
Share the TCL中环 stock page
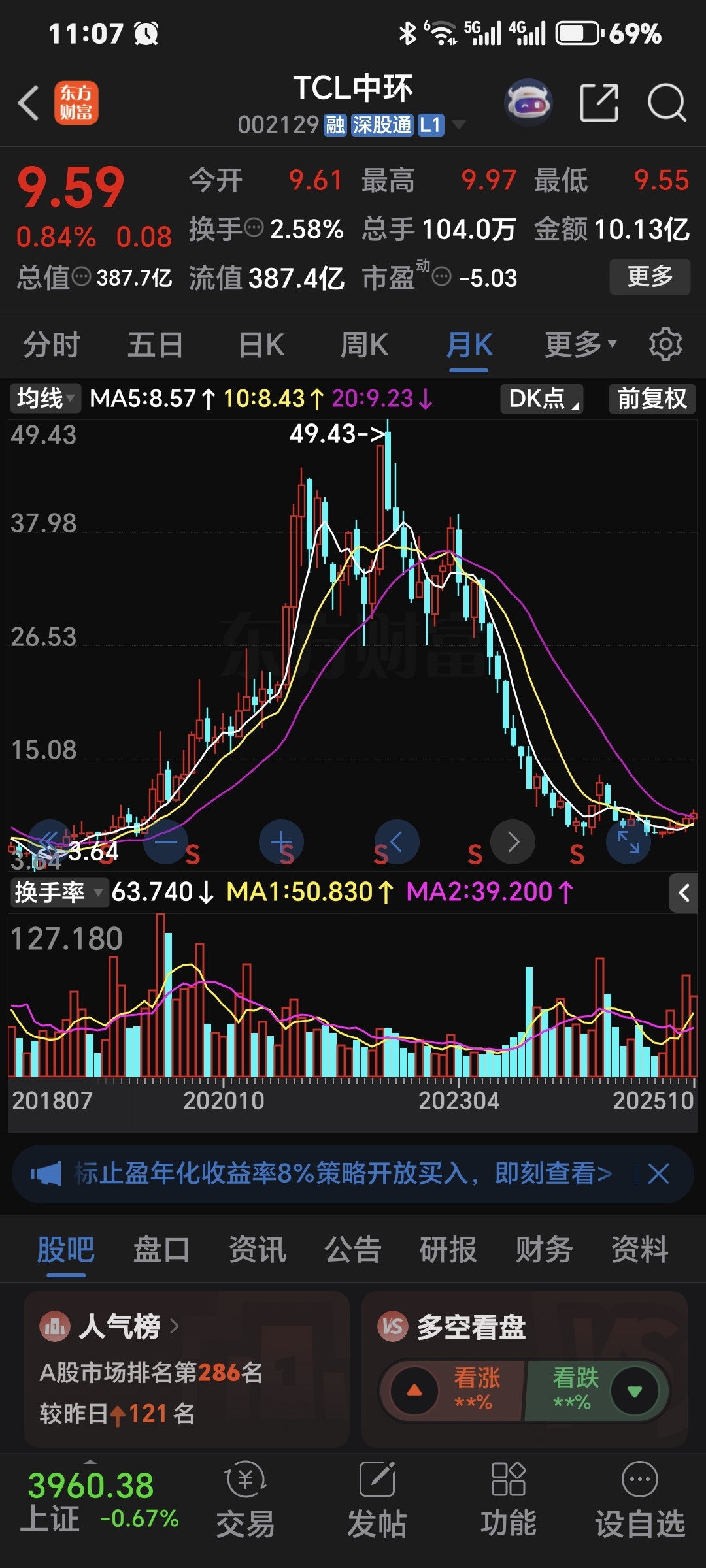point(599,103)
